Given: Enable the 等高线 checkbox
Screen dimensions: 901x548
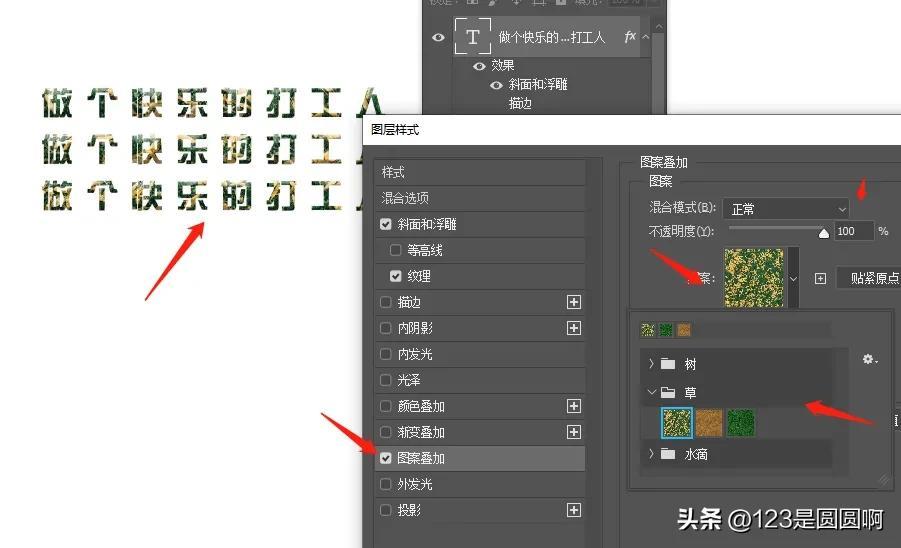Looking at the screenshot, I should (x=395, y=250).
